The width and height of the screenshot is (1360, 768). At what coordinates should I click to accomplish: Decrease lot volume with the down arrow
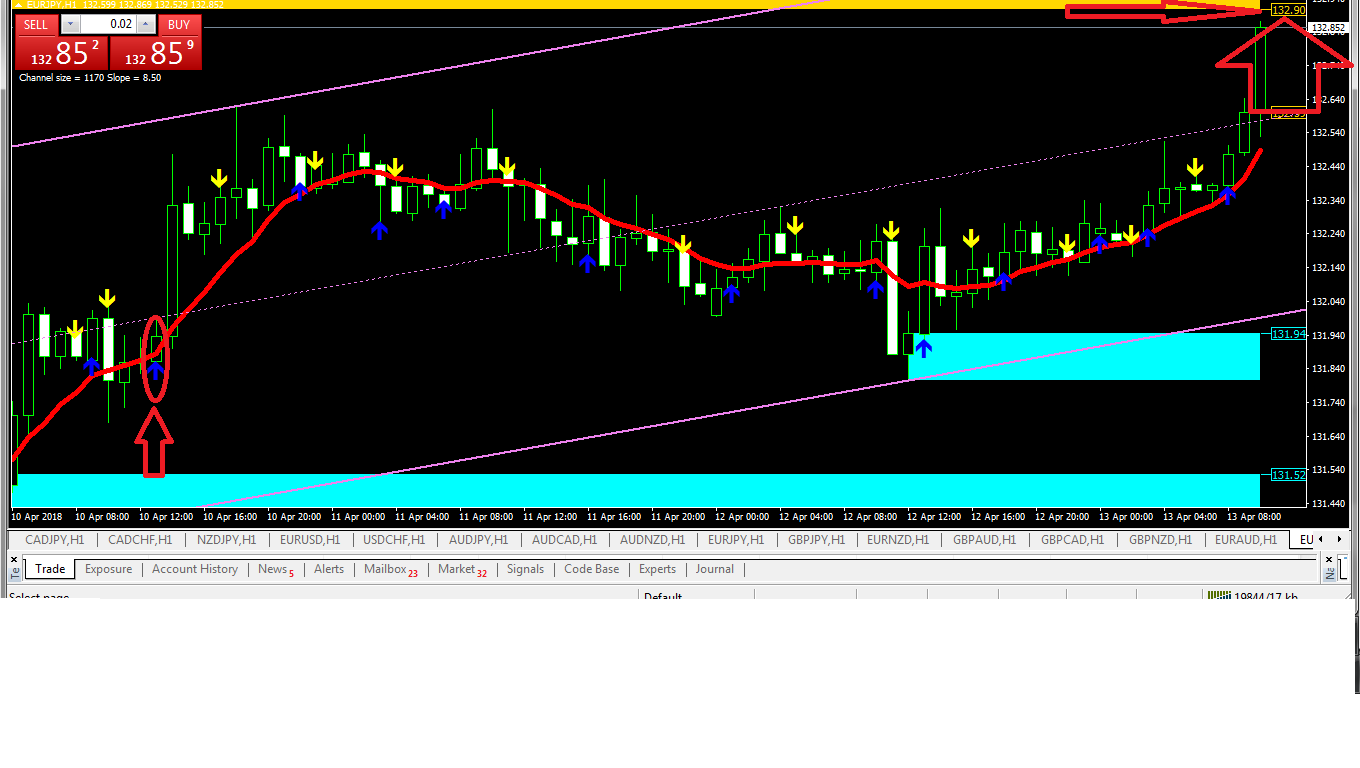pos(69,24)
